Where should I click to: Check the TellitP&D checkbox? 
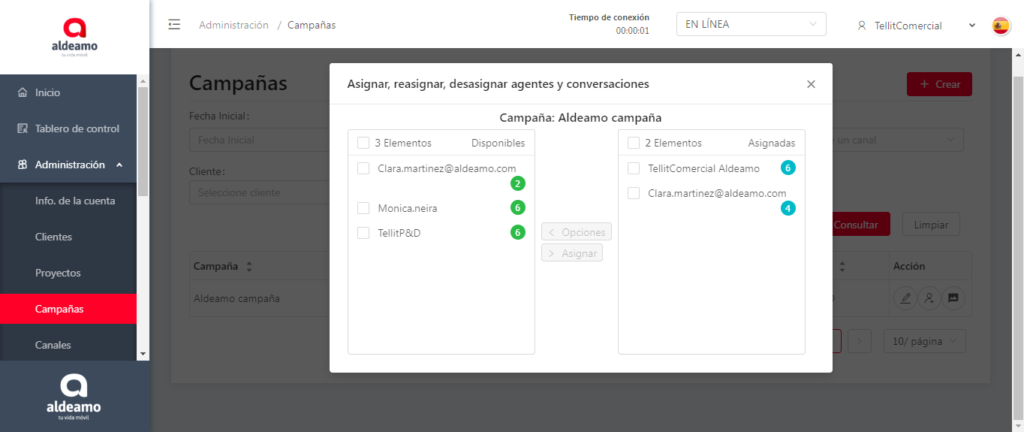(363, 233)
